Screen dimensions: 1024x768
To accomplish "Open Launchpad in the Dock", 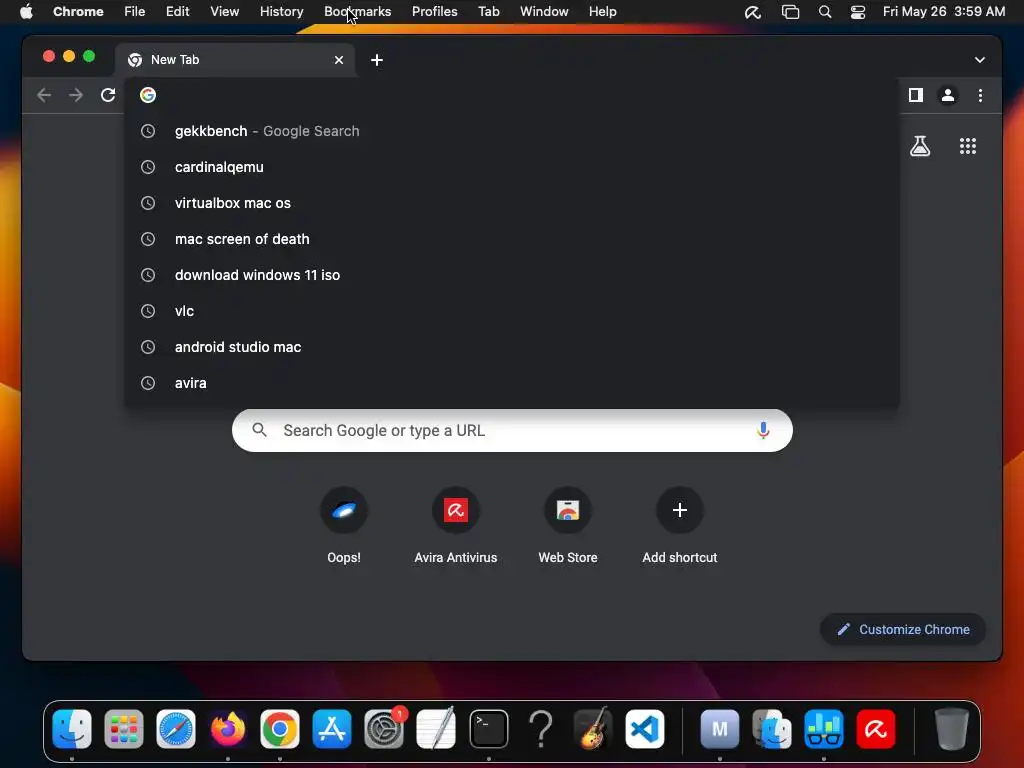I will [123, 729].
